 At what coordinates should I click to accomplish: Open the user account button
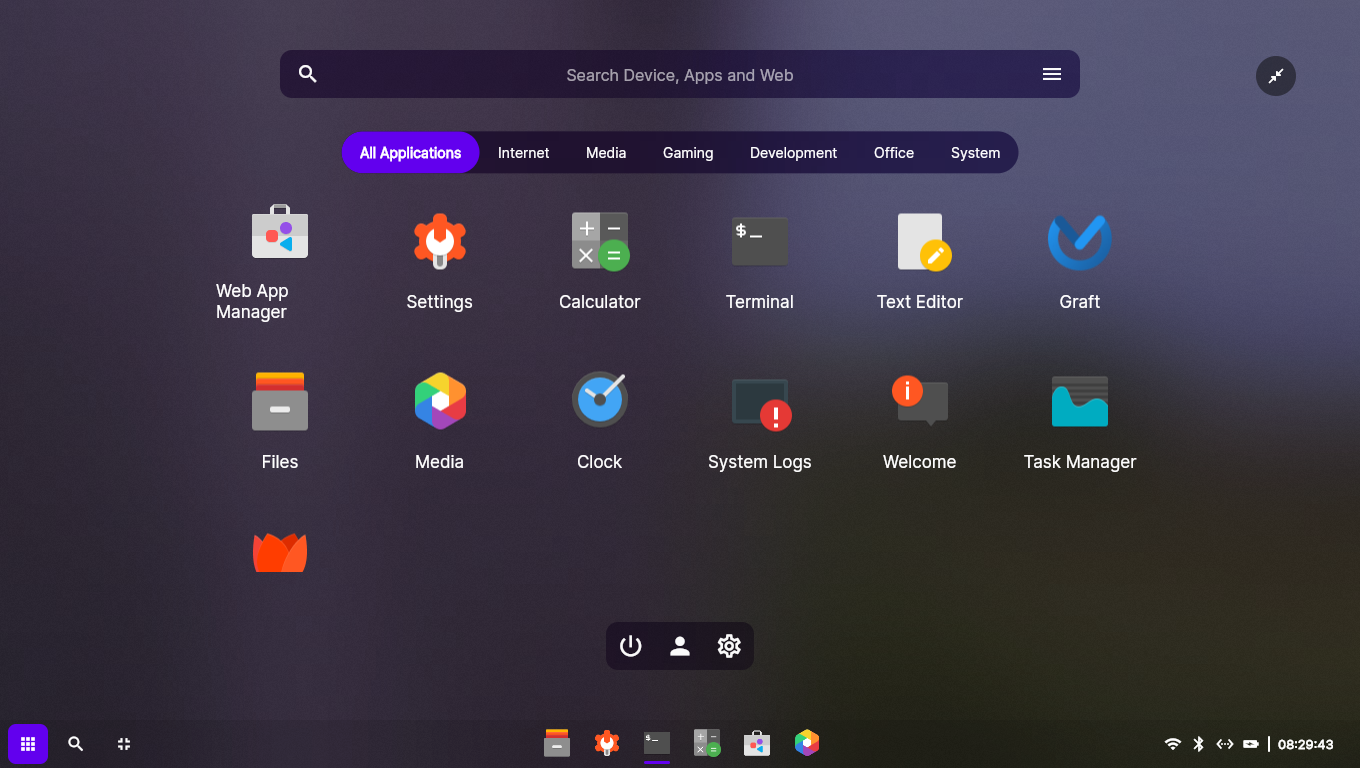[x=680, y=646]
